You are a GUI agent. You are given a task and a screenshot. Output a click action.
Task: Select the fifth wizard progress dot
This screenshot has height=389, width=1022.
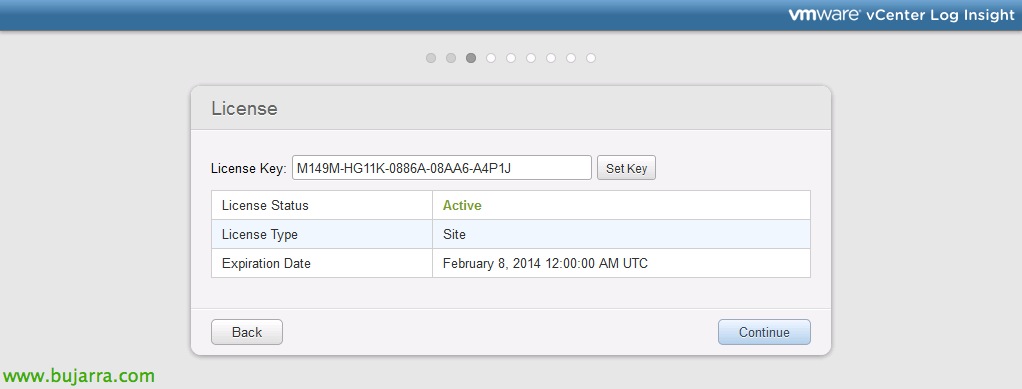click(x=511, y=58)
